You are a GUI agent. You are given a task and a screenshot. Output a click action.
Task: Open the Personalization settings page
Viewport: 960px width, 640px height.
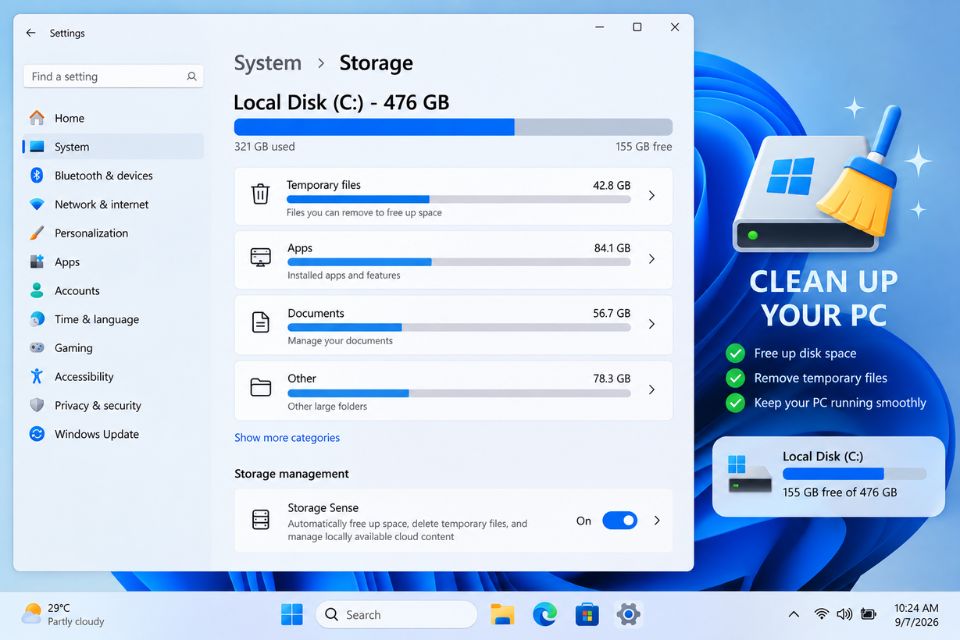pyautogui.click(x=113, y=233)
